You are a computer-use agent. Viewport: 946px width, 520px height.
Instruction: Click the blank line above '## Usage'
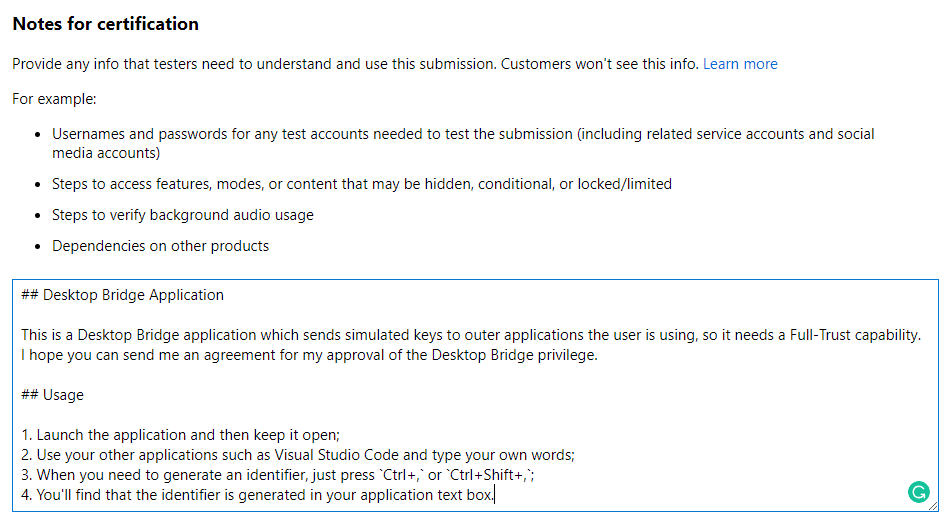point(474,375)
